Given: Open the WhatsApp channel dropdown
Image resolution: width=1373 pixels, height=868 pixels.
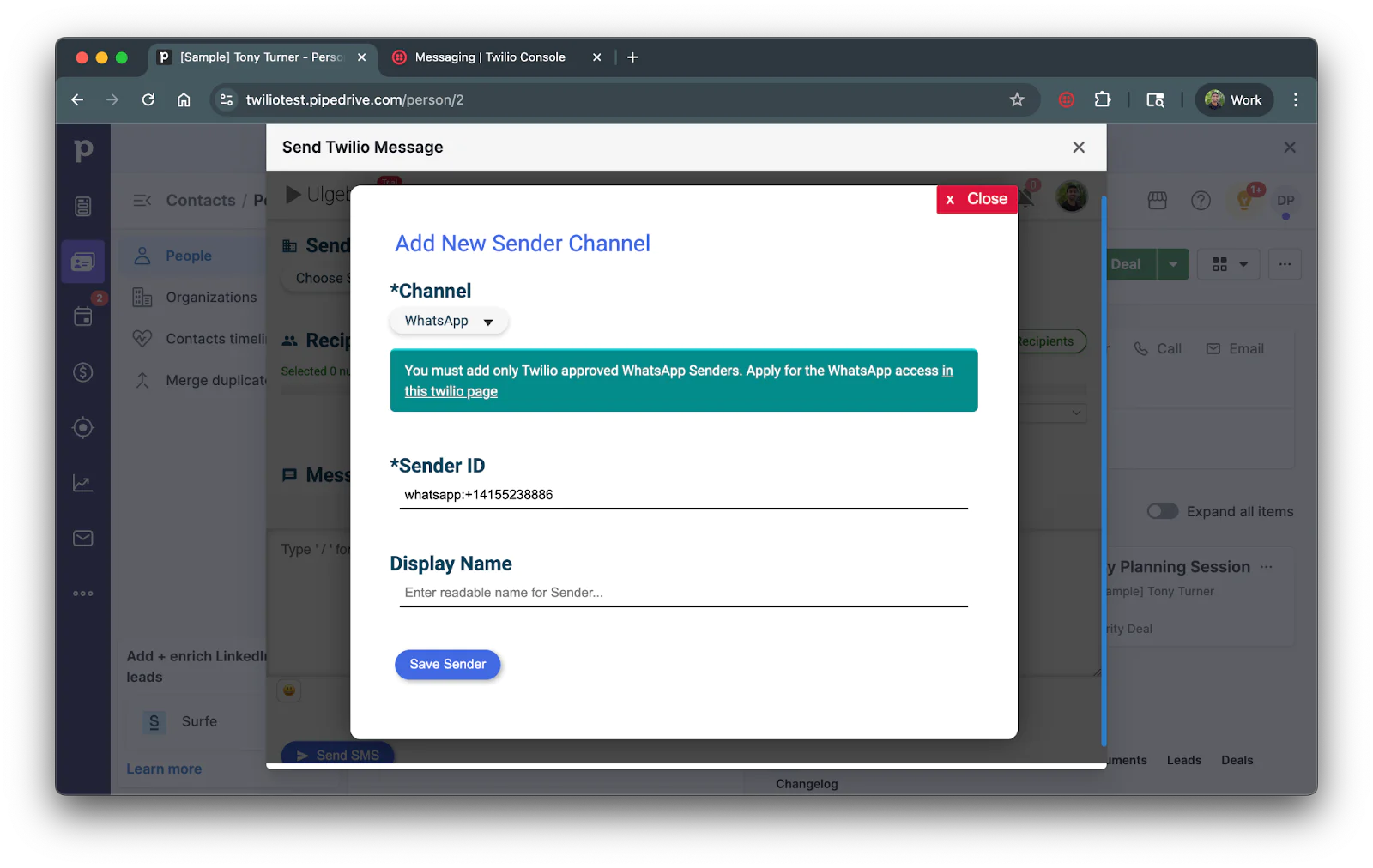Looking at the screenshot, I should tap(448, 321).
